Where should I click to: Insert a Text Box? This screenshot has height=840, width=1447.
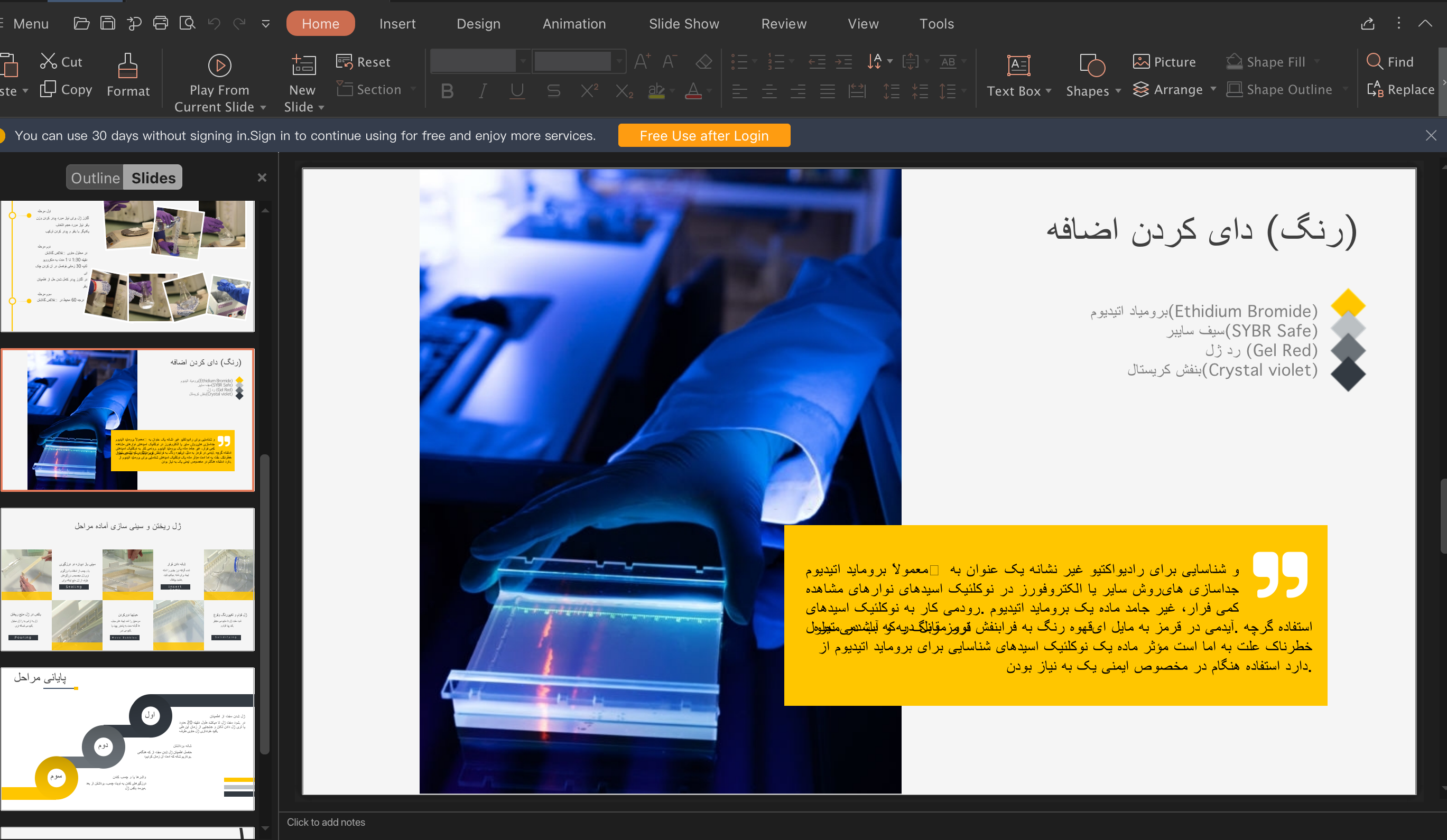tap(1018, 66)
